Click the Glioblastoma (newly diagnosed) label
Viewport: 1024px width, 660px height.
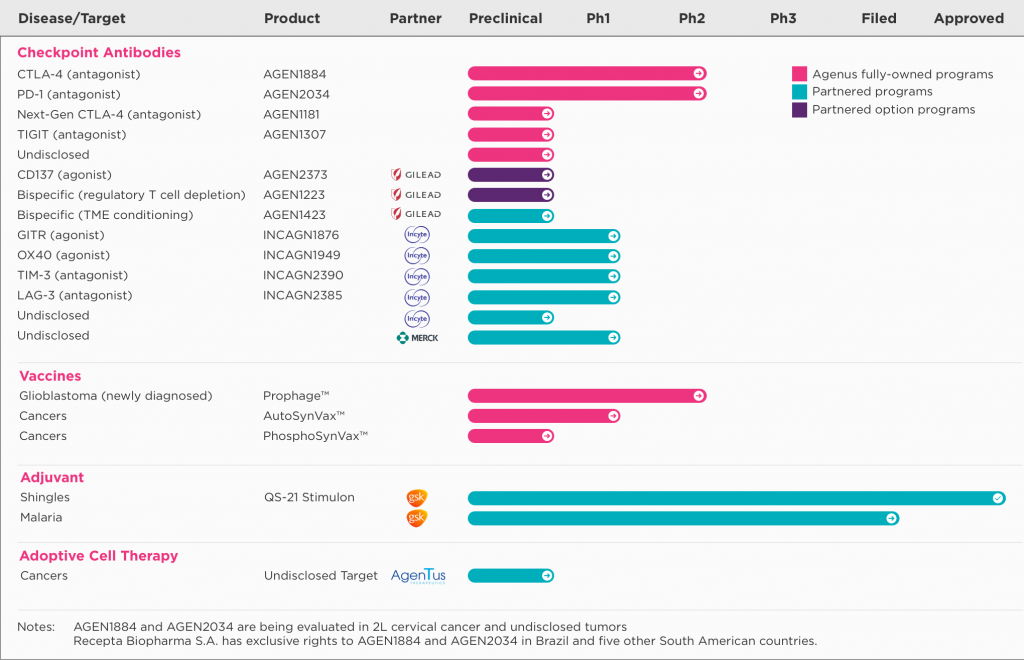click(x=116, y=396)
